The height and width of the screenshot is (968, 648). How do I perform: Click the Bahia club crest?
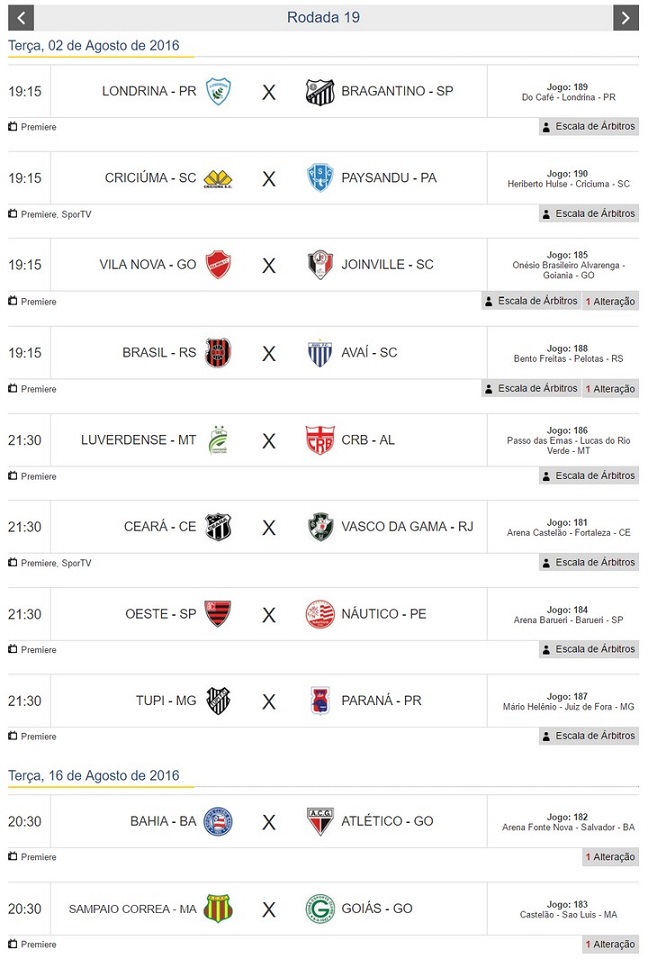pos(218,821)
